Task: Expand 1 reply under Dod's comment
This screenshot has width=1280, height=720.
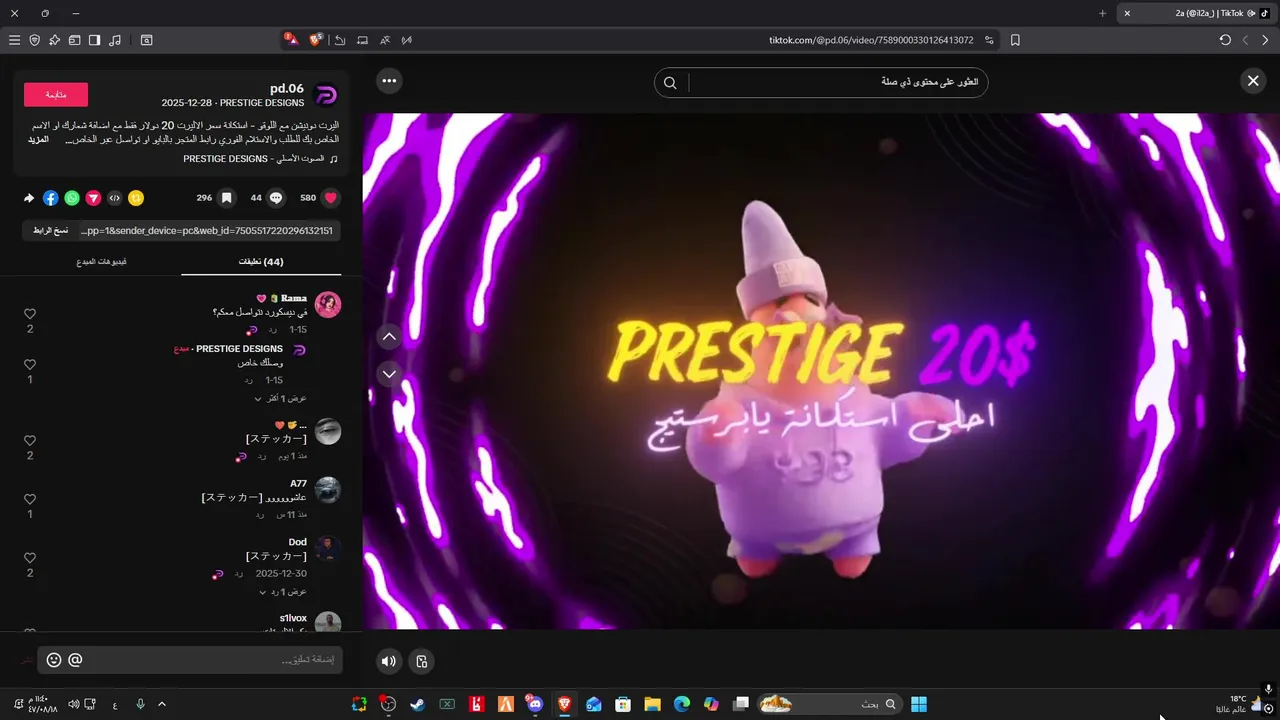Action: point(284,591)
